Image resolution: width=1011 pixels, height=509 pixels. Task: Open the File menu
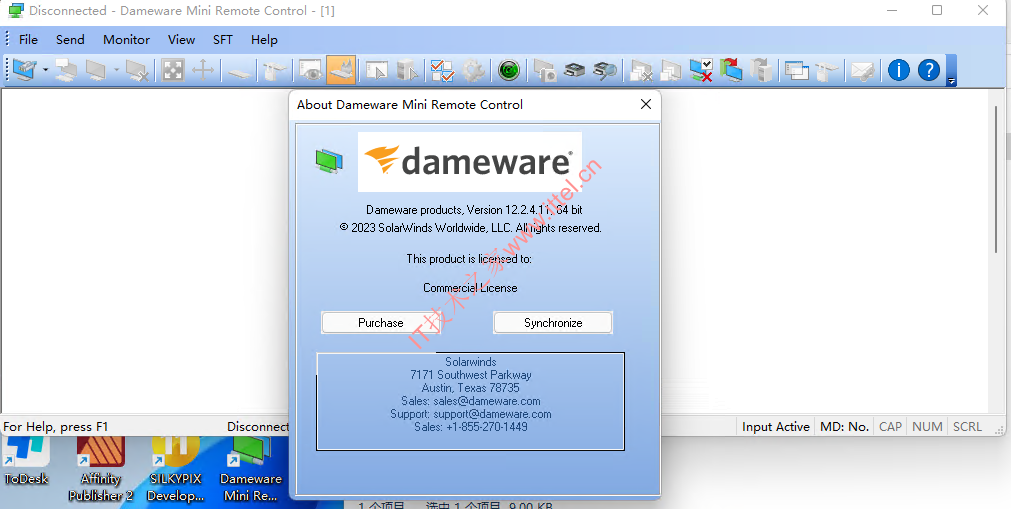pyautogui.click(x=28, y=39)
